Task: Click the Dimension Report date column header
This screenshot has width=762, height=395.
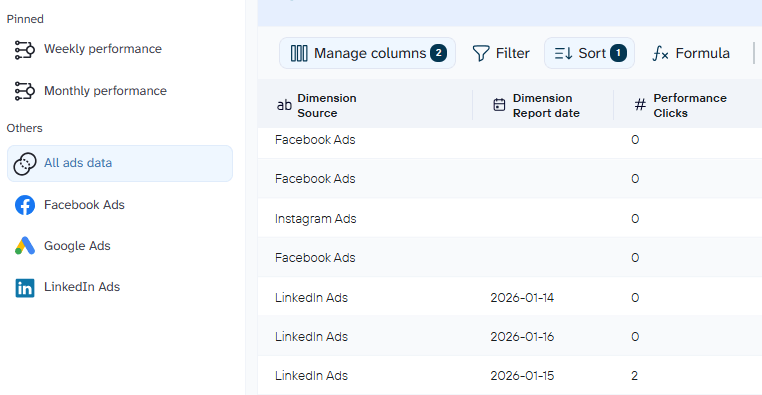Action: (543, 105)
